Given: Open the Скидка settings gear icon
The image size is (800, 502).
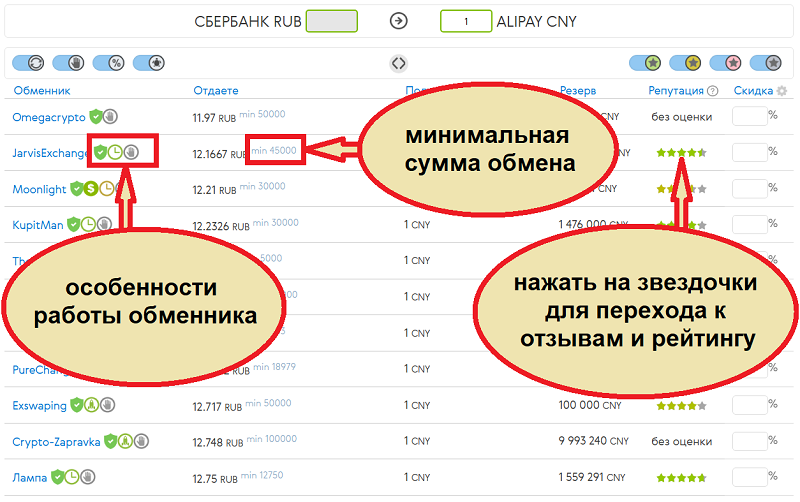Looking at the screenshot, I should [782, 91].
